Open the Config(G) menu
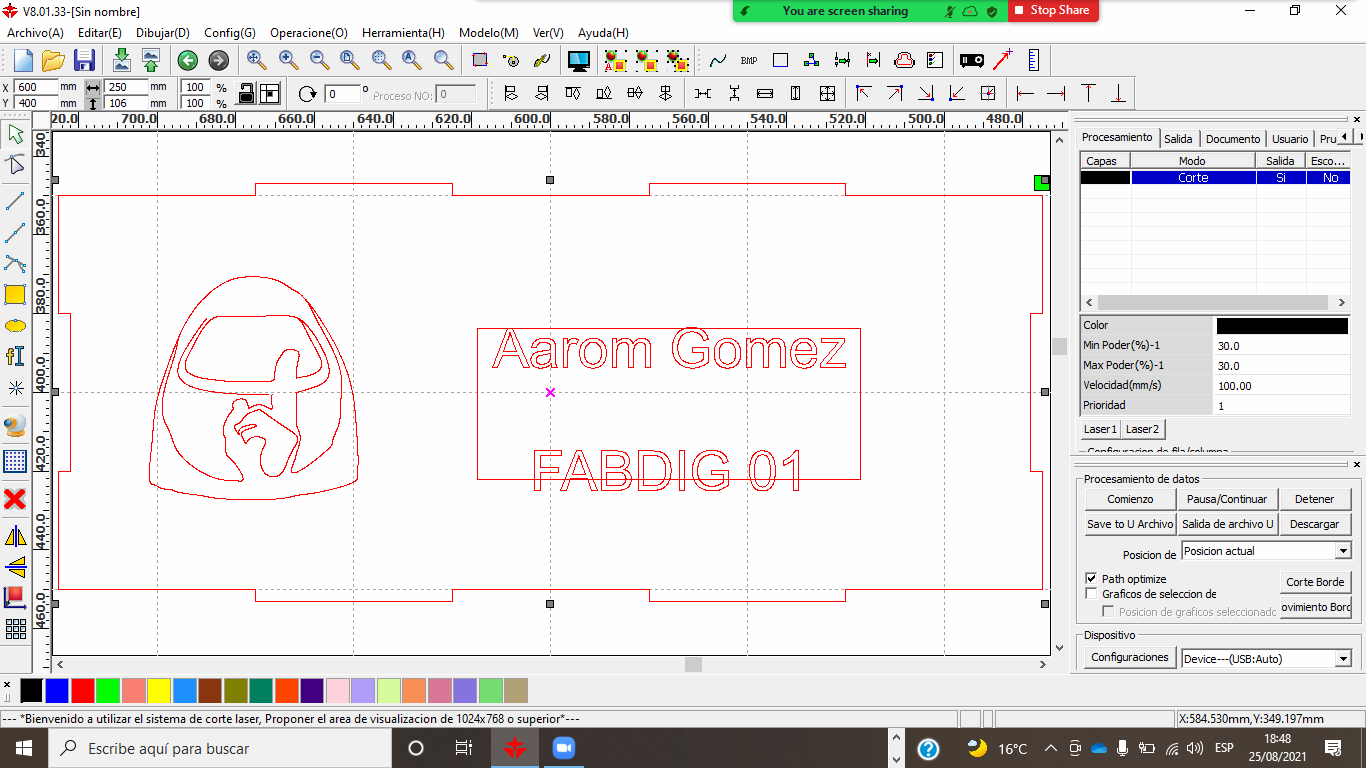The width and height of the screenshot is (1366, 768). (x=230, y=33)
